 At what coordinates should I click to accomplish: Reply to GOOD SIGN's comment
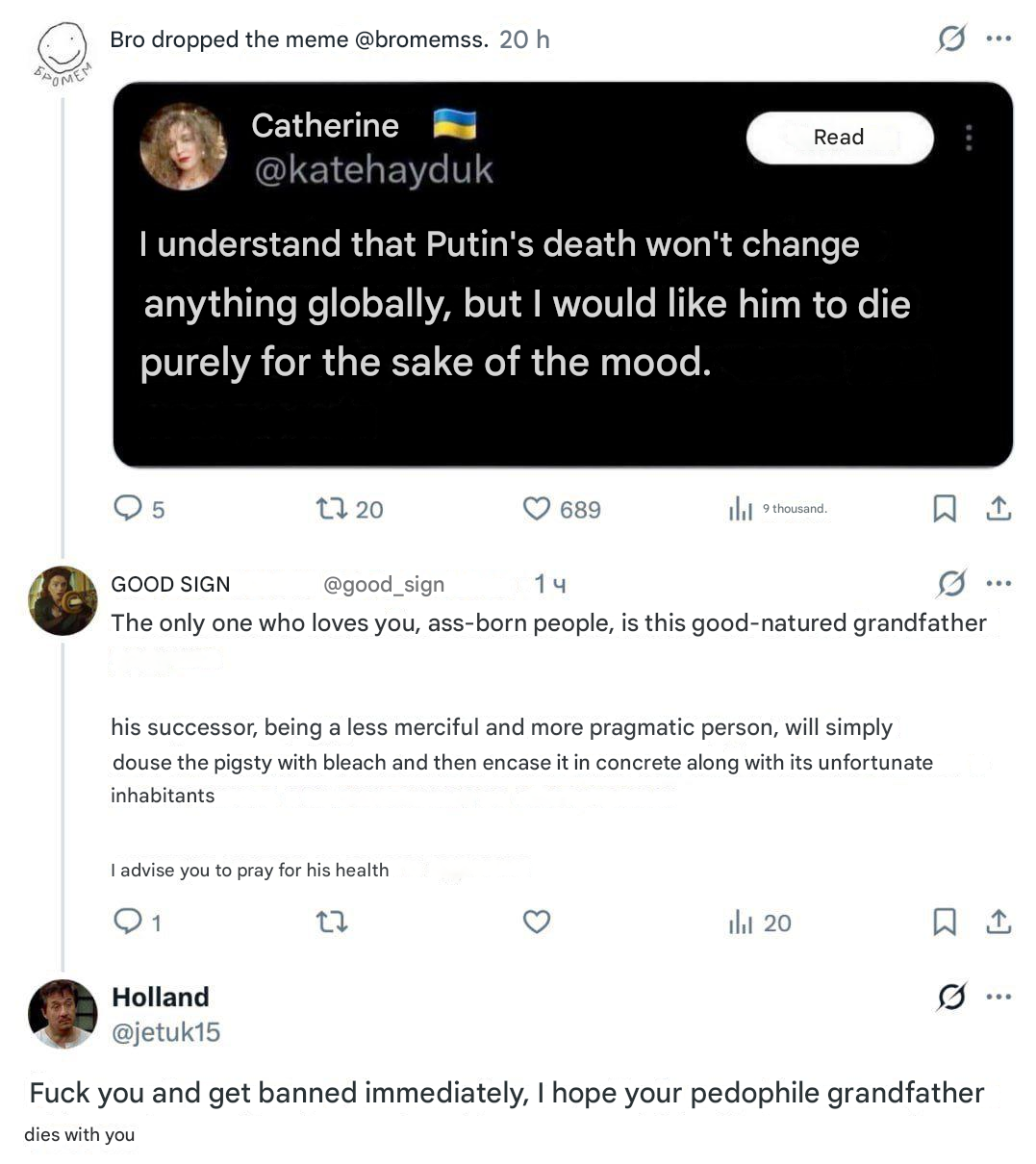128,922
